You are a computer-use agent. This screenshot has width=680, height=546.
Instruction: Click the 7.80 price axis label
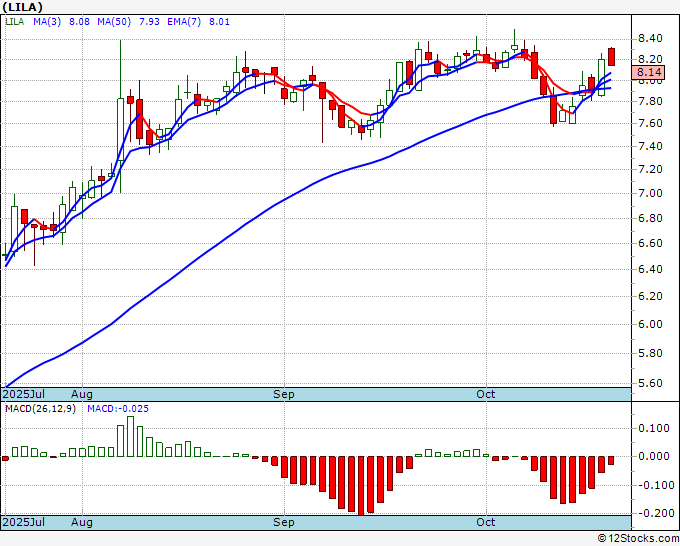650,101
